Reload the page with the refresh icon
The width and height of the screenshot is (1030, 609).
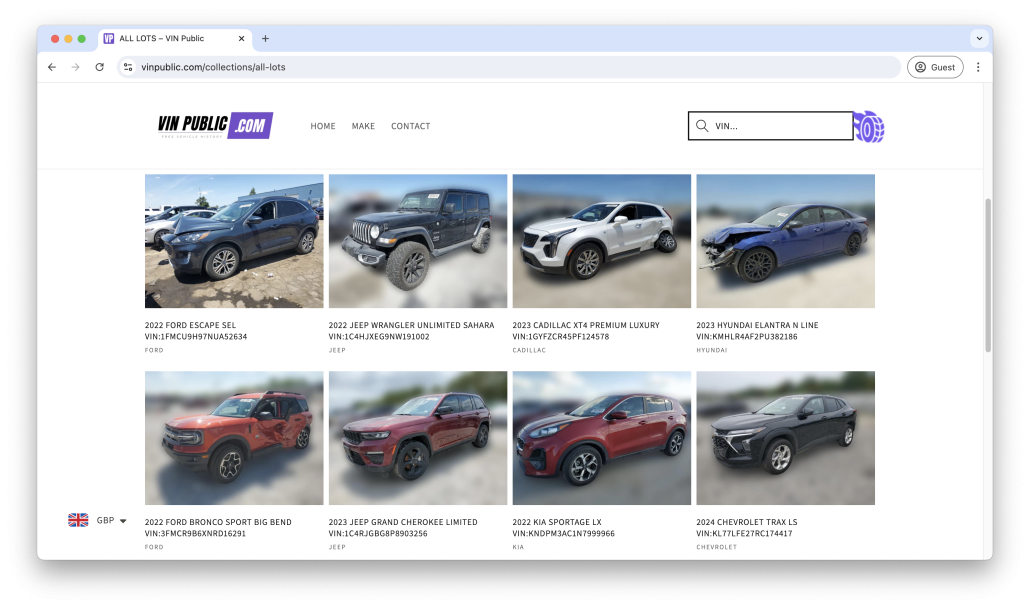coord(99,67)
